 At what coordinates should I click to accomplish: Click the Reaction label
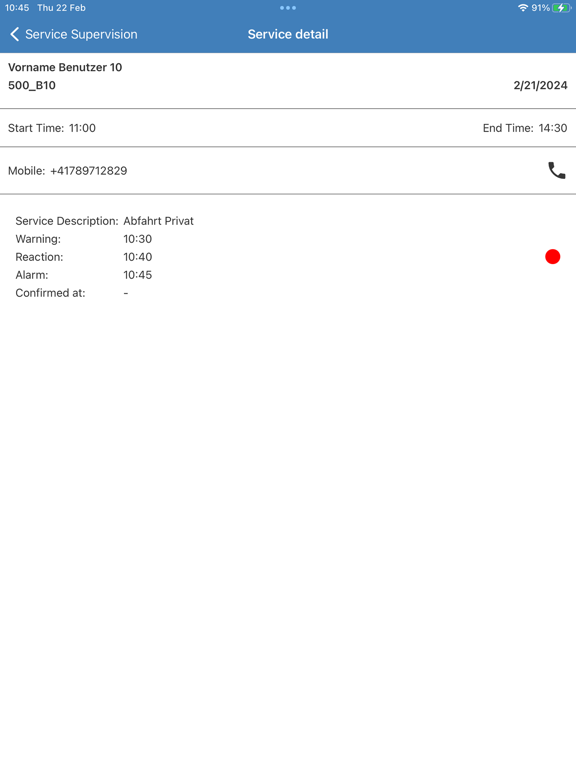pos(39,257)
